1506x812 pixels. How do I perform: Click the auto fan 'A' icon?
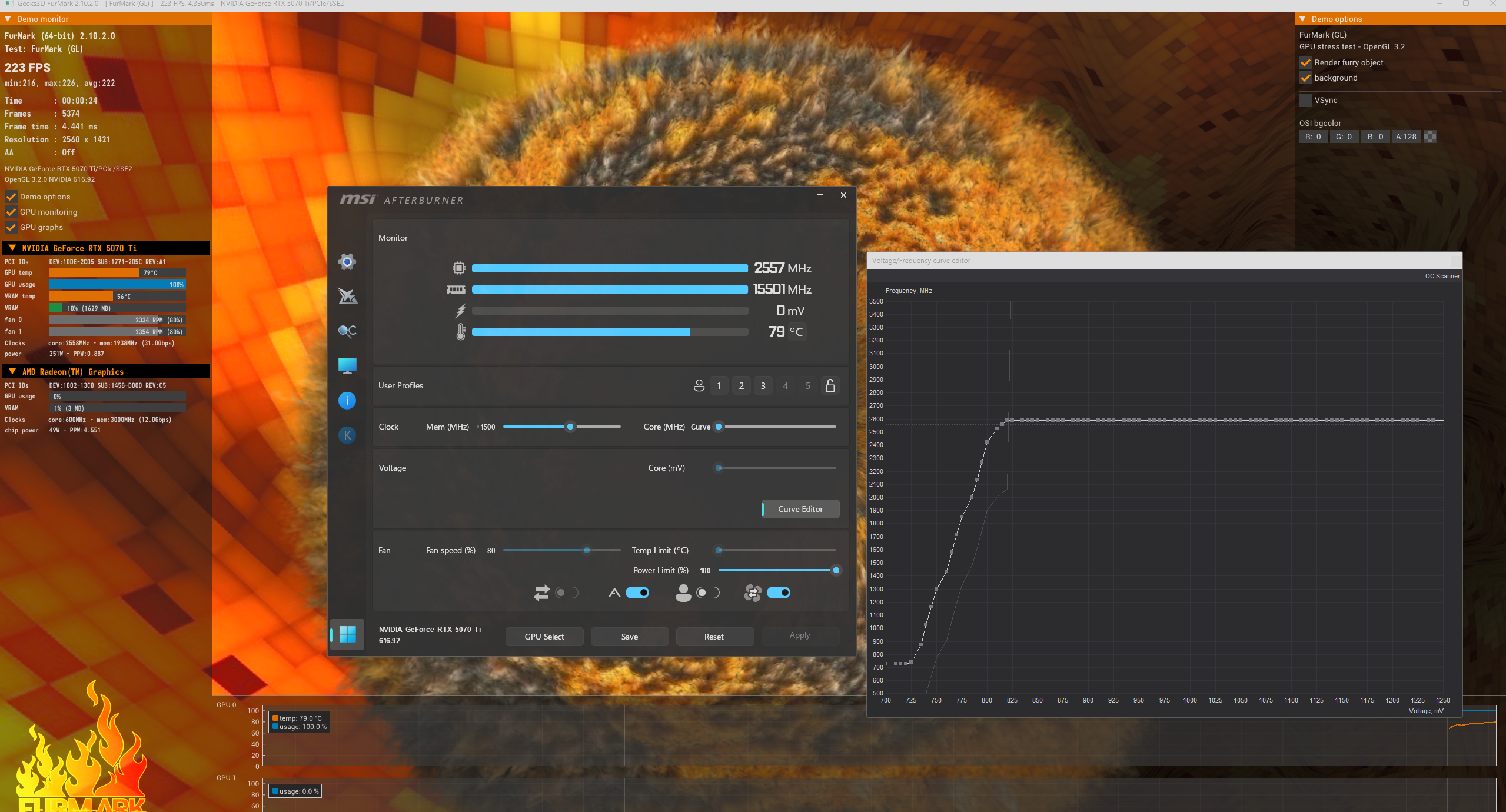click(614, 593)
